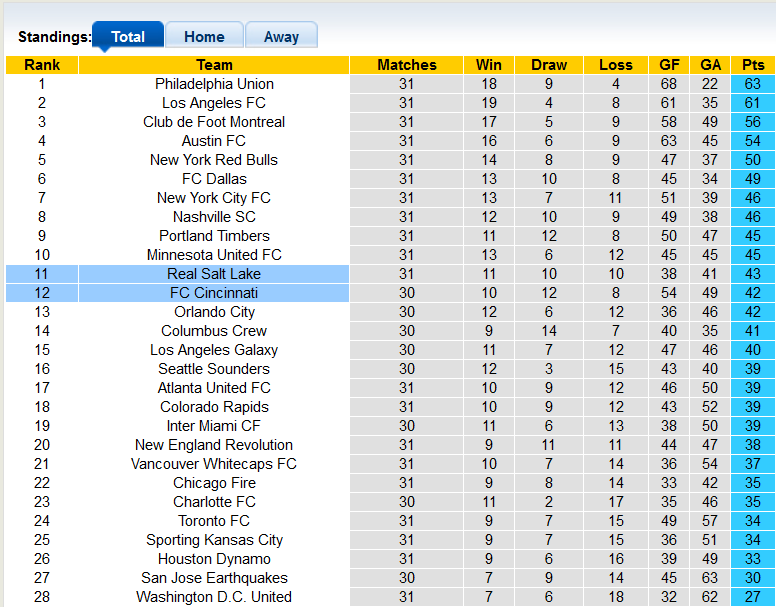
Task: Click the New York Red Bulls entry
Action: [214, 160]
